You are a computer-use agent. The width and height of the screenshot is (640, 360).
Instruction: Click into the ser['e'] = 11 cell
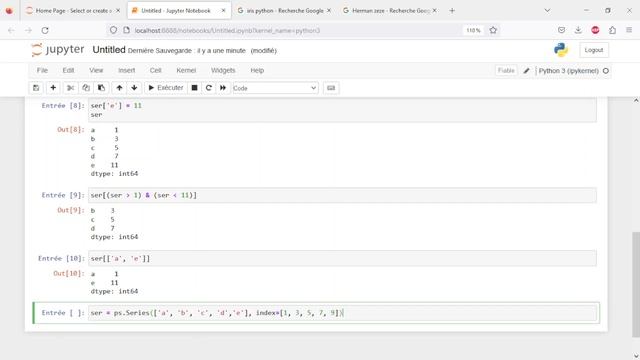coord(342,110)
